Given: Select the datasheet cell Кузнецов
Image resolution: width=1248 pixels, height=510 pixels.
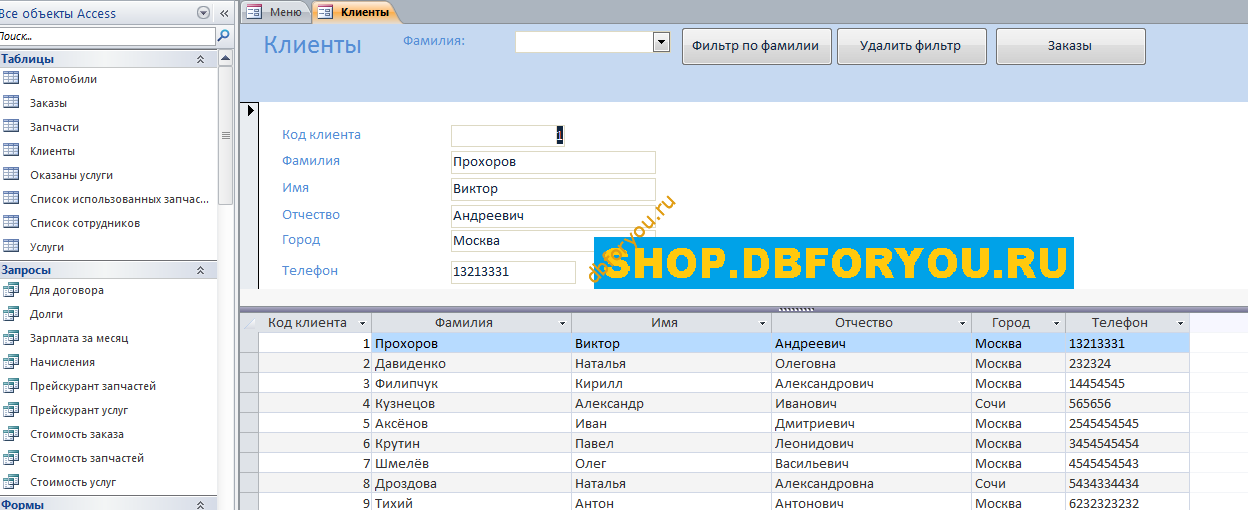Looking at the screenshot, I should 471,403.
